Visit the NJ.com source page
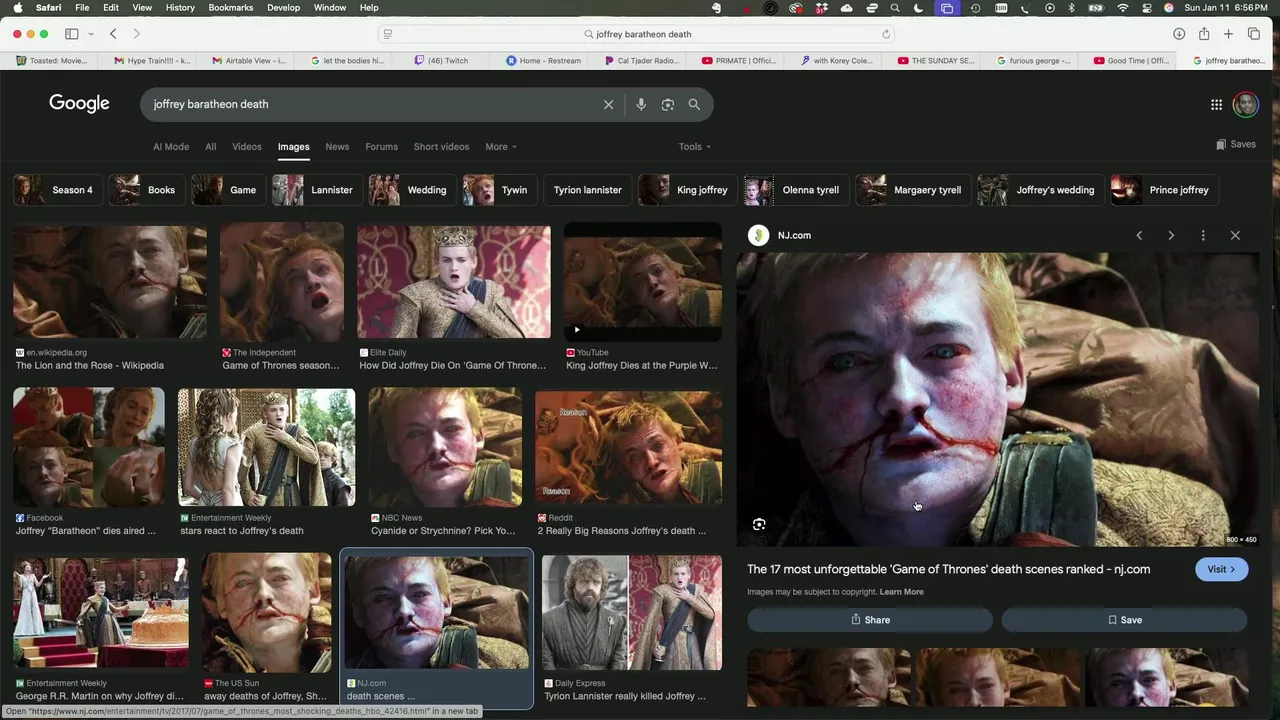Screen dimensions: 1280x720 click(1221, 569)
